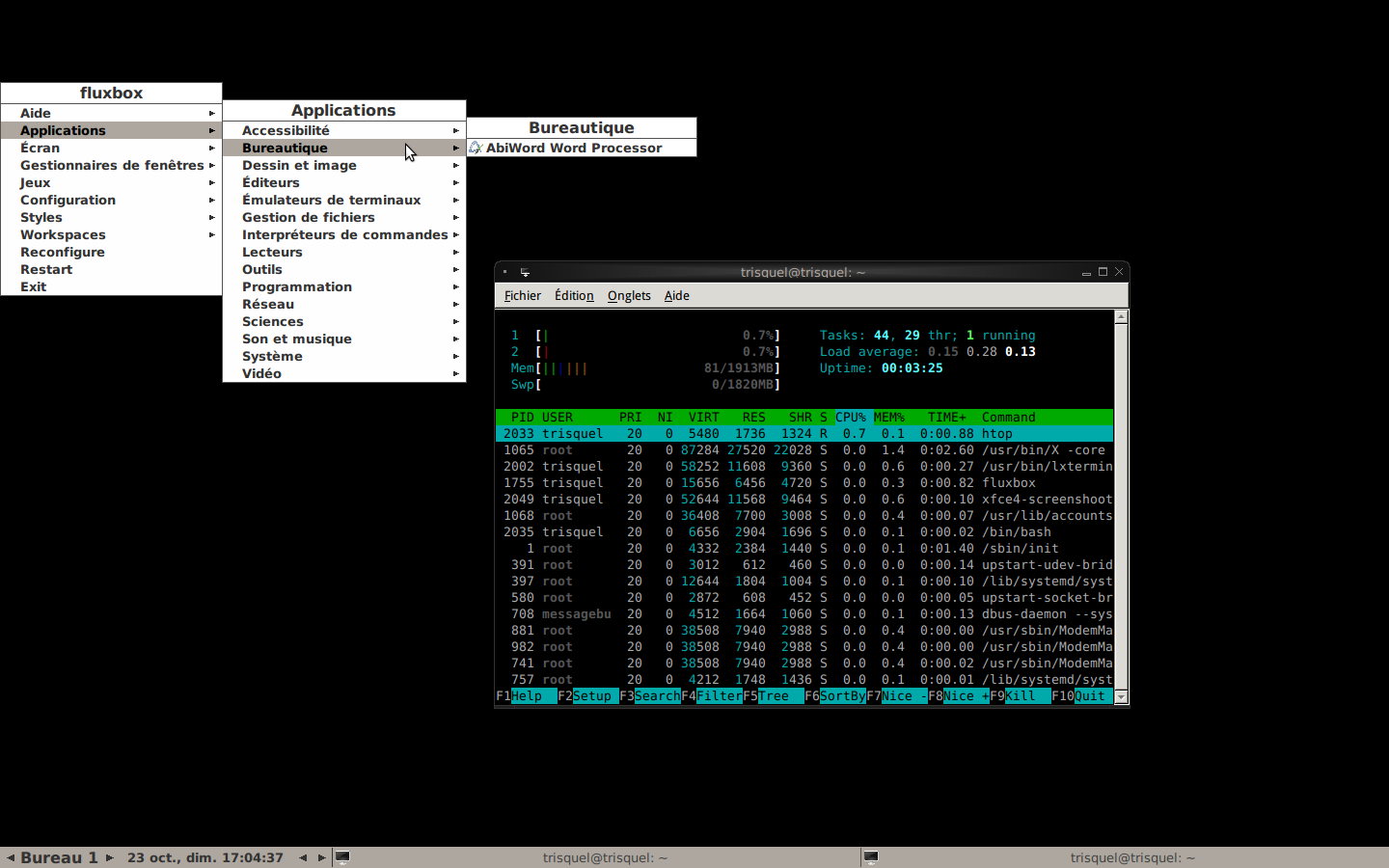Sort by the CPU% column header in htop
Viewport: 1389px width, 868px height.
(851, 418)
